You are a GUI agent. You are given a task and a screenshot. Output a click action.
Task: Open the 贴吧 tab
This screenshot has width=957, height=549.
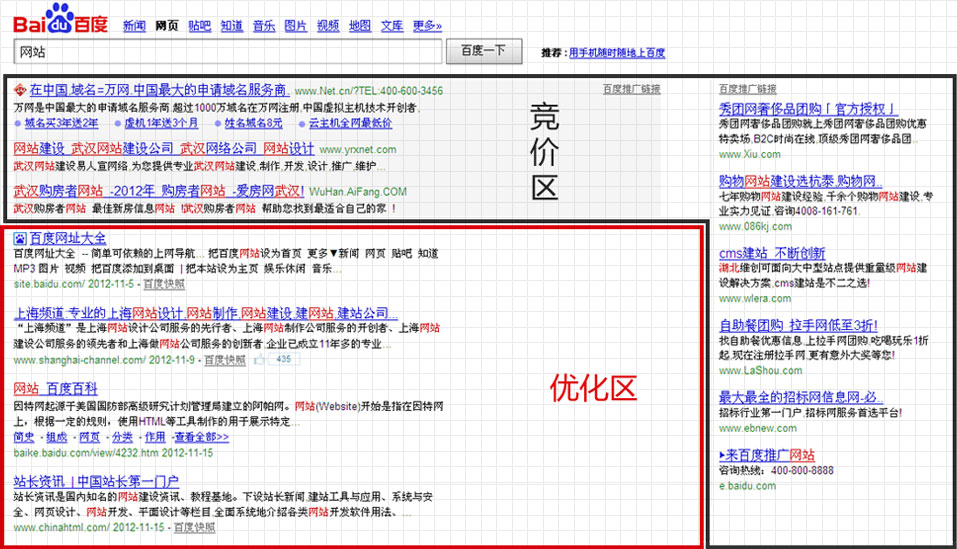pyautogui.click(x=200, y=26)
